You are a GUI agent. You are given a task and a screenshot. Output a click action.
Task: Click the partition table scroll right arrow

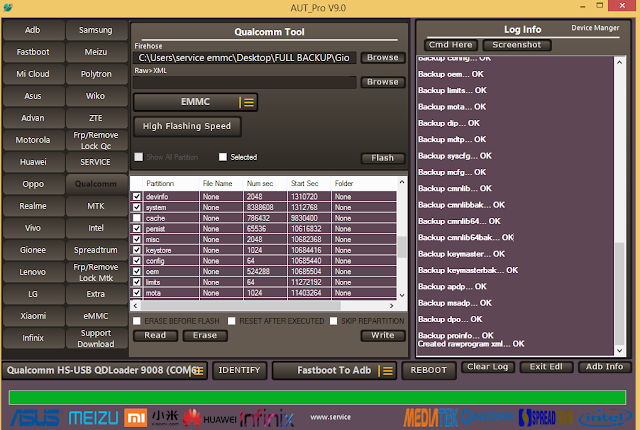[391, 305]
